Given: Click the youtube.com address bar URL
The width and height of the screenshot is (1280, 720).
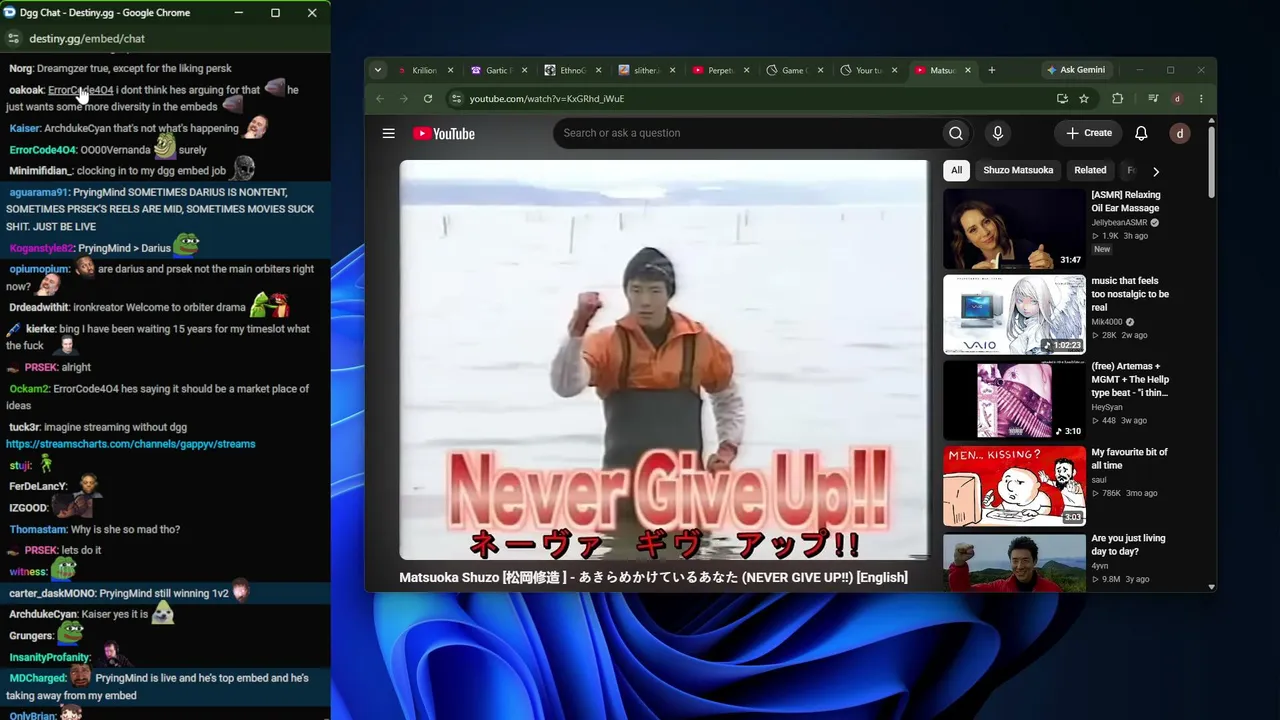Looking at the screenshot, I should pyautogui.click(x=547, y=99).
